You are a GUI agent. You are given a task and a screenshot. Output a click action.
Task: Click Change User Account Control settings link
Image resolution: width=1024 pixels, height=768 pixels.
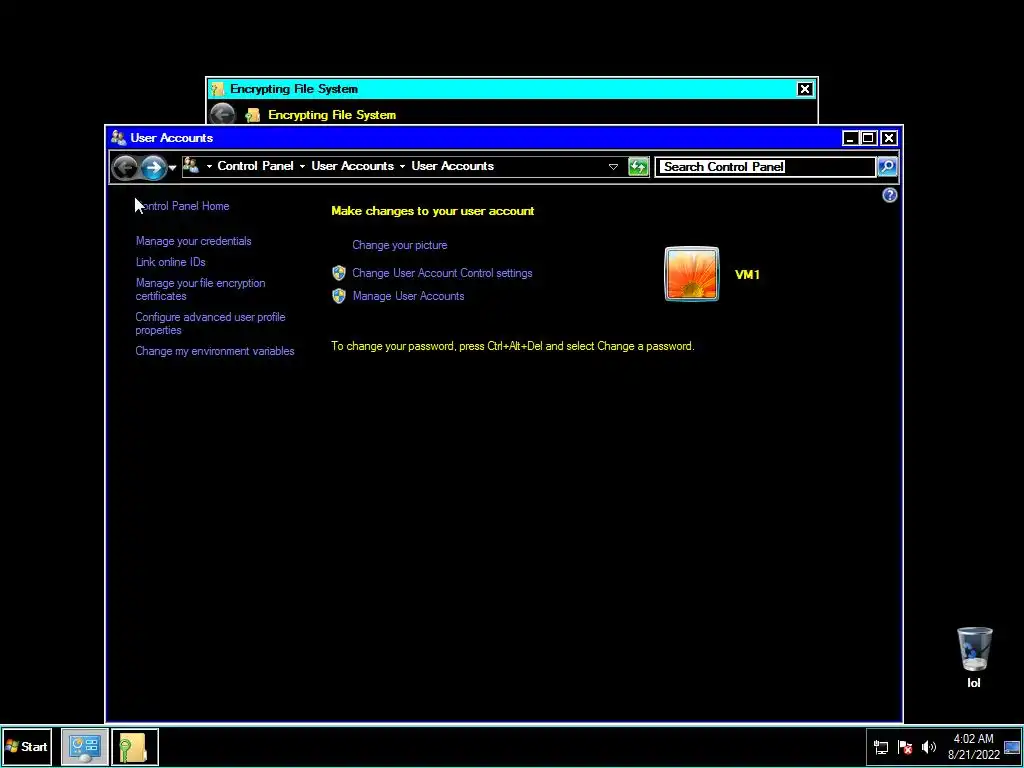coord(442,273)
